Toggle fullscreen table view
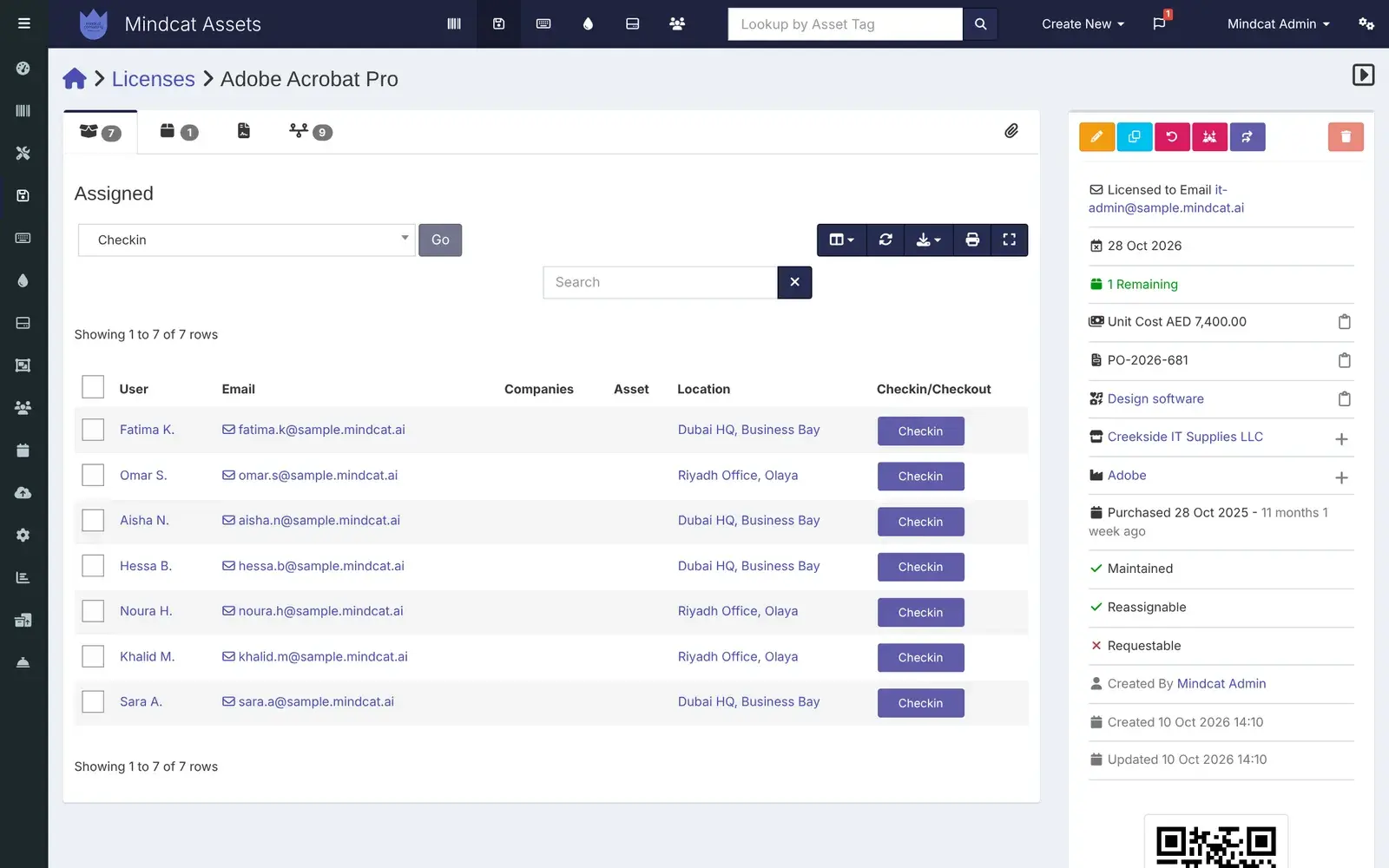Viewport: 1389px width, 868px height. tap(1009, 240)
